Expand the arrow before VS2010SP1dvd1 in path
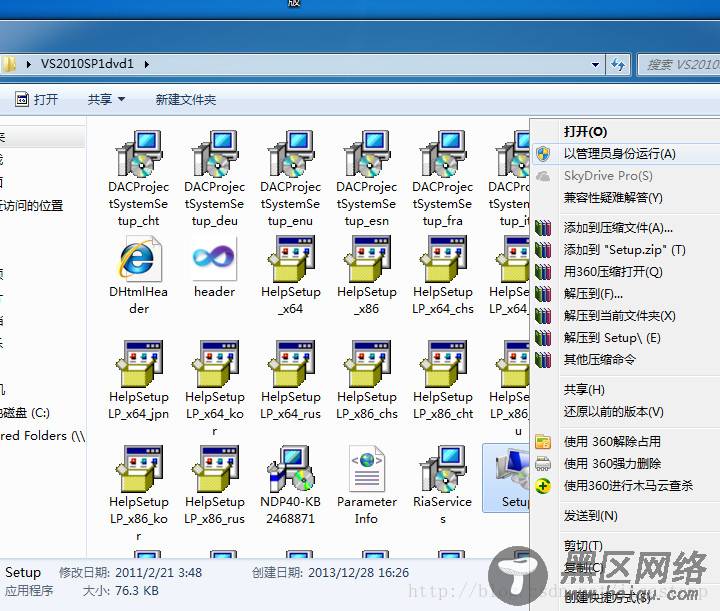This screenshot has width=720, height=611. point(29,64)
